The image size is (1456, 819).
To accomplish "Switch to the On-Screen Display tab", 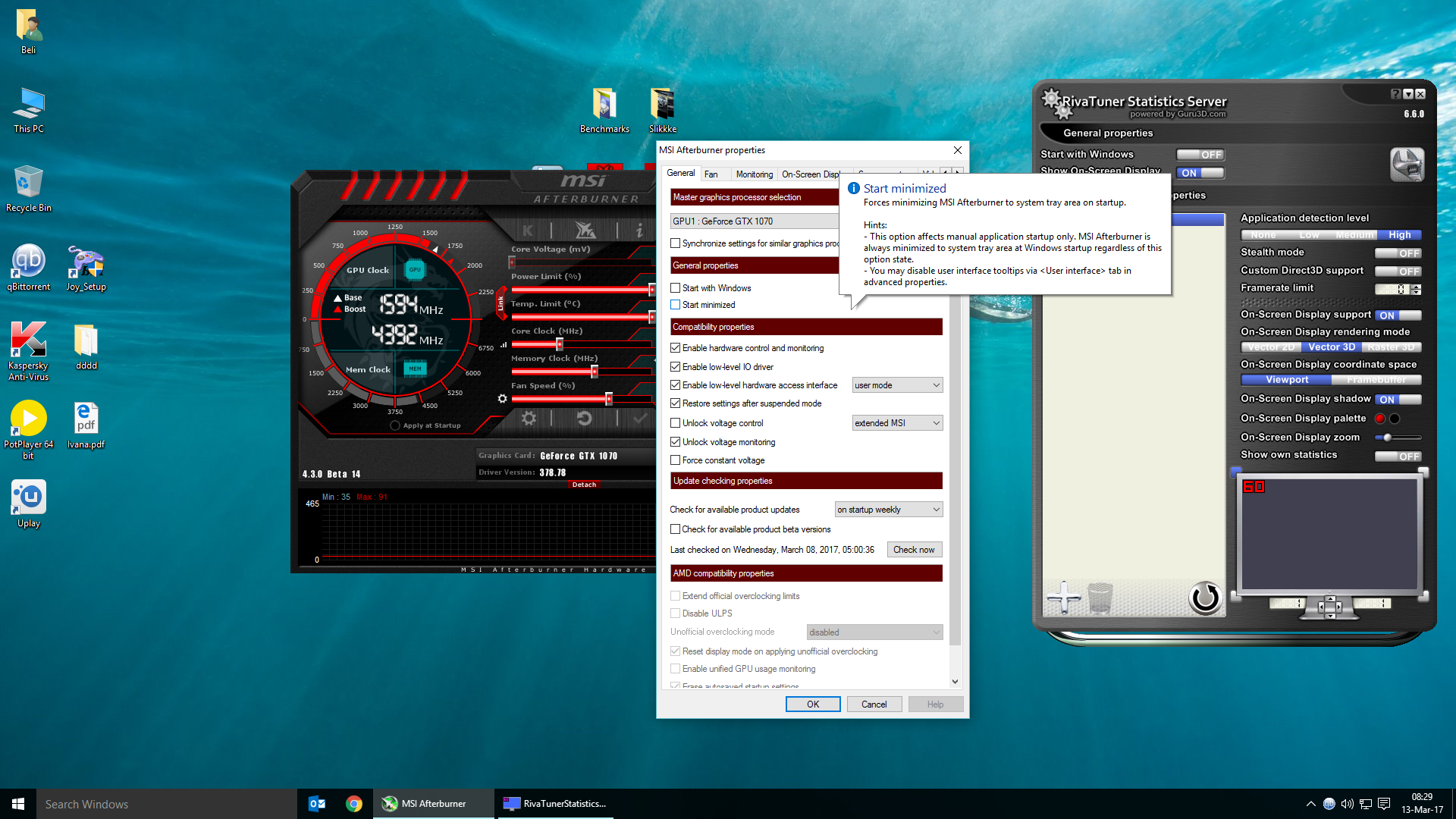I will tap(811, 174).
